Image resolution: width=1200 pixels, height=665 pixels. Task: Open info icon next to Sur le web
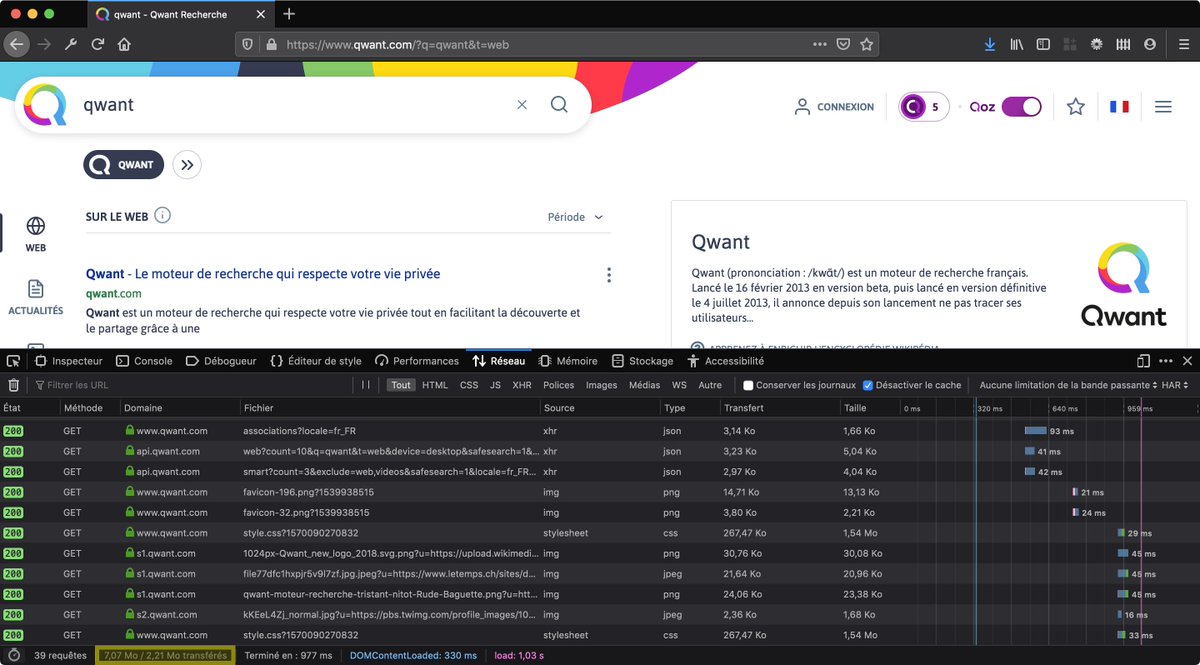tap(163, 215)
